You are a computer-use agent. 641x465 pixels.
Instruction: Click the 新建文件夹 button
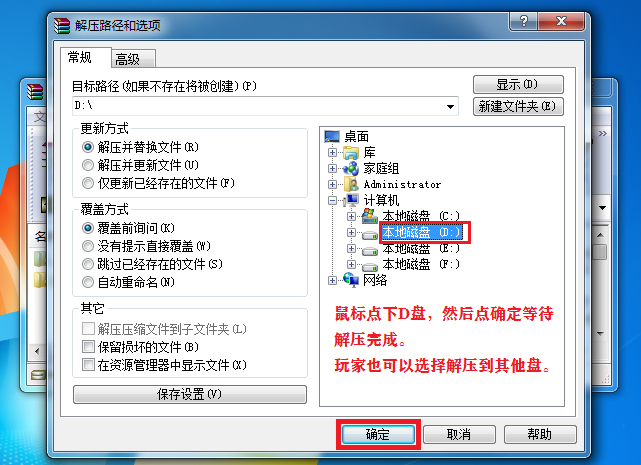click(518, 106)
